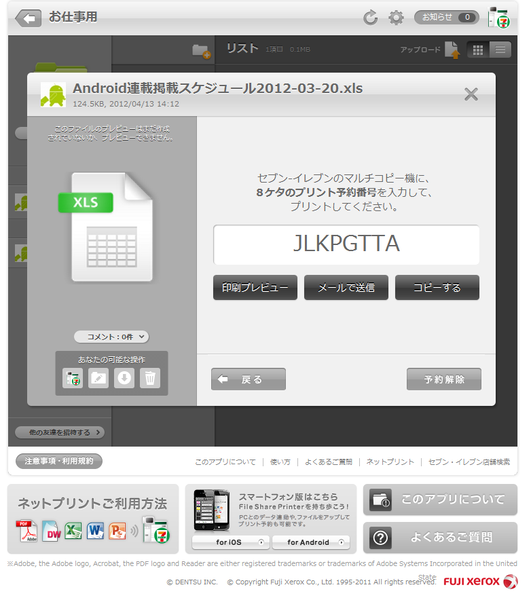The width and height of the screenshot is (531, 600).
Task: Click the download file action icon
Action: click(x=124, y=378)
